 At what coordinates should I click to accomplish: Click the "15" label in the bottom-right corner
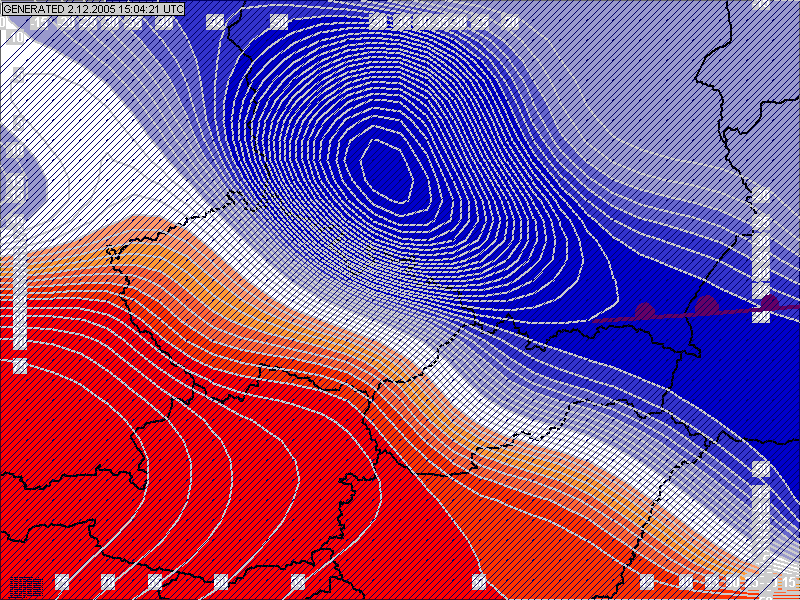788,582
